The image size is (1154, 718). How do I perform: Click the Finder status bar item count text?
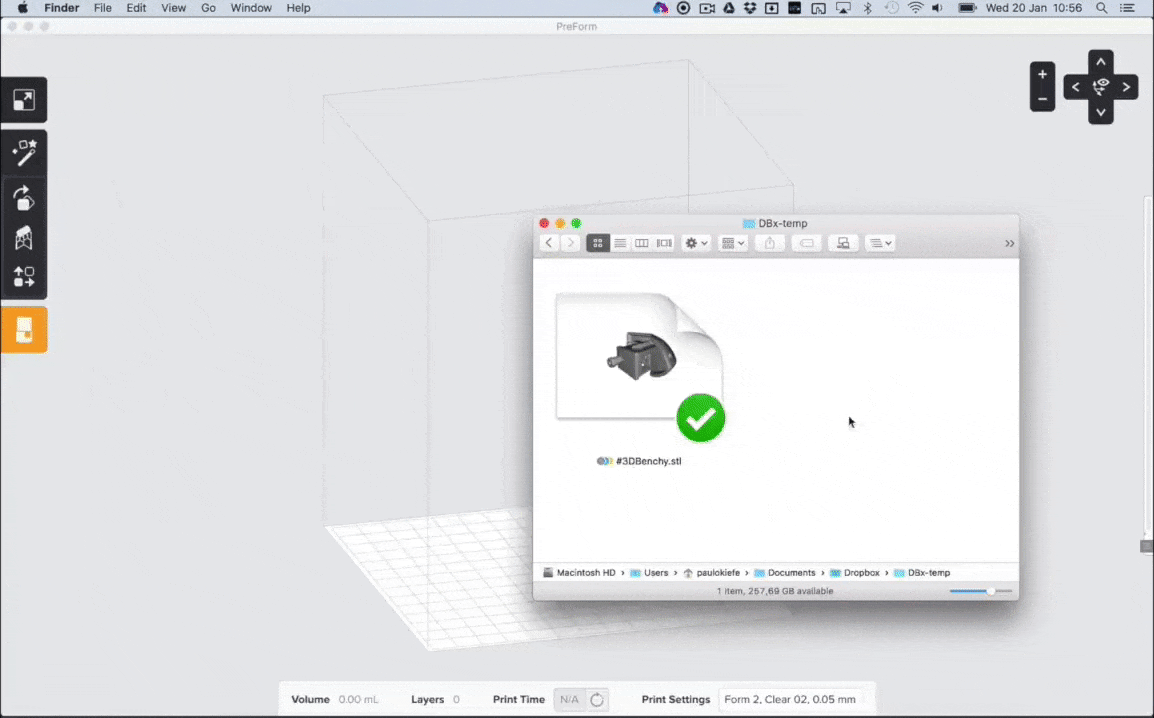point(775,591)
